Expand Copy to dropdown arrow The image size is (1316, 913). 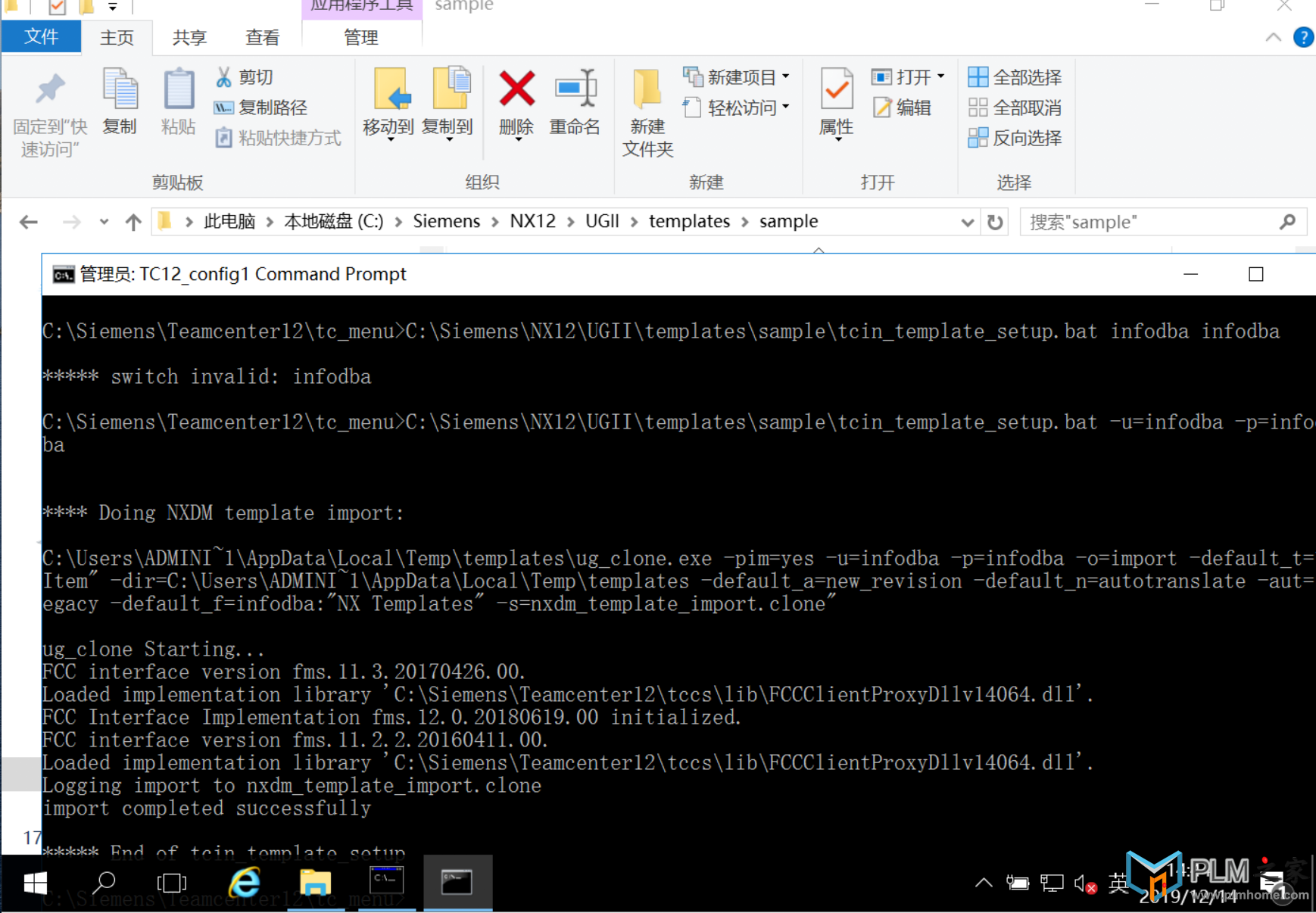(x=450, y=140)
